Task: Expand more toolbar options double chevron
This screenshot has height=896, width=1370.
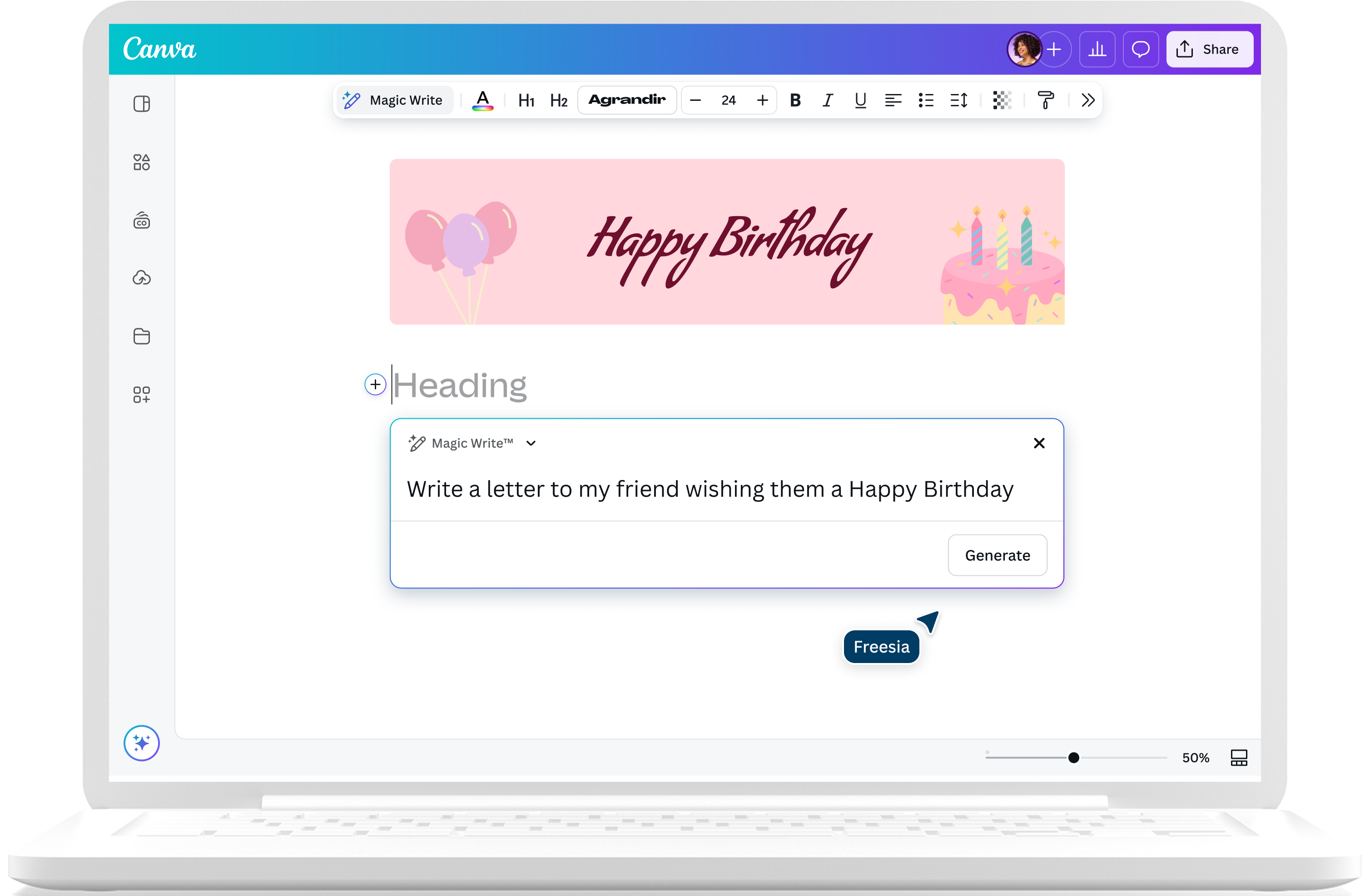Action: pos(1087,100)
